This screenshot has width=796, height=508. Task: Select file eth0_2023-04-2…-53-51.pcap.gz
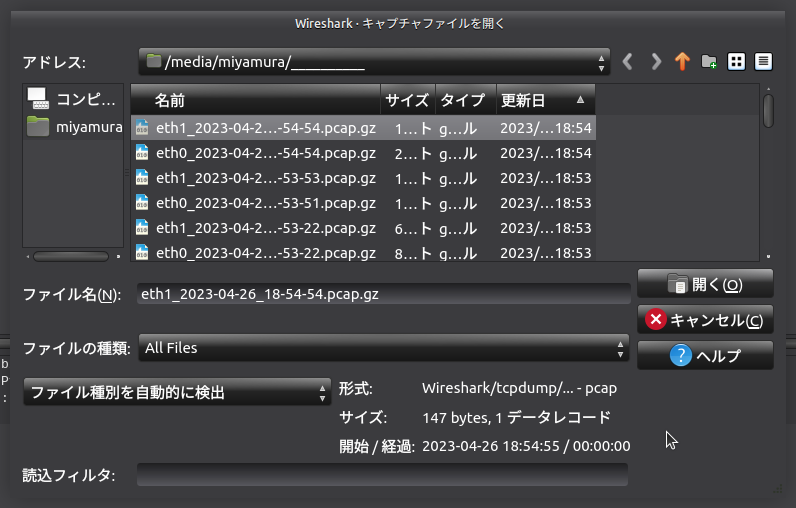click(266, 203)
